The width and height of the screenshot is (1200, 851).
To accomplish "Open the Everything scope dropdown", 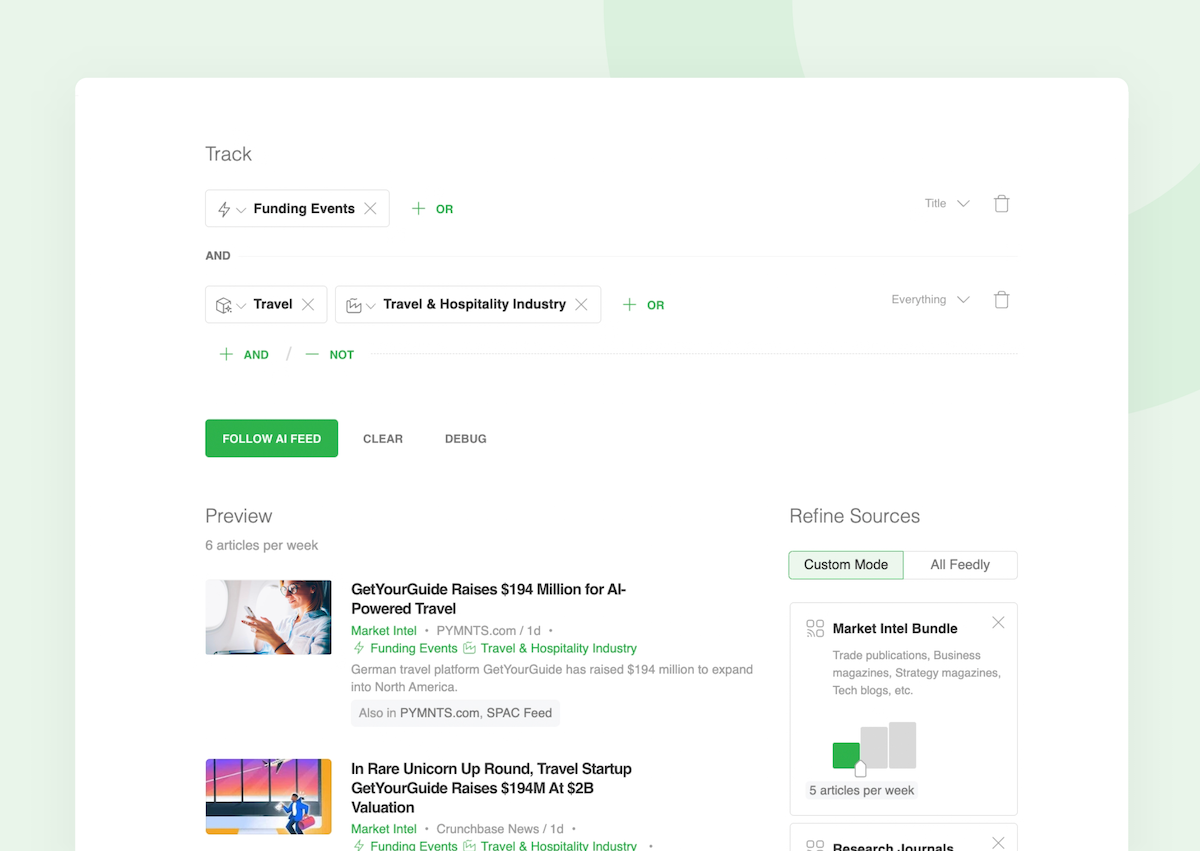I will (930, 300).
